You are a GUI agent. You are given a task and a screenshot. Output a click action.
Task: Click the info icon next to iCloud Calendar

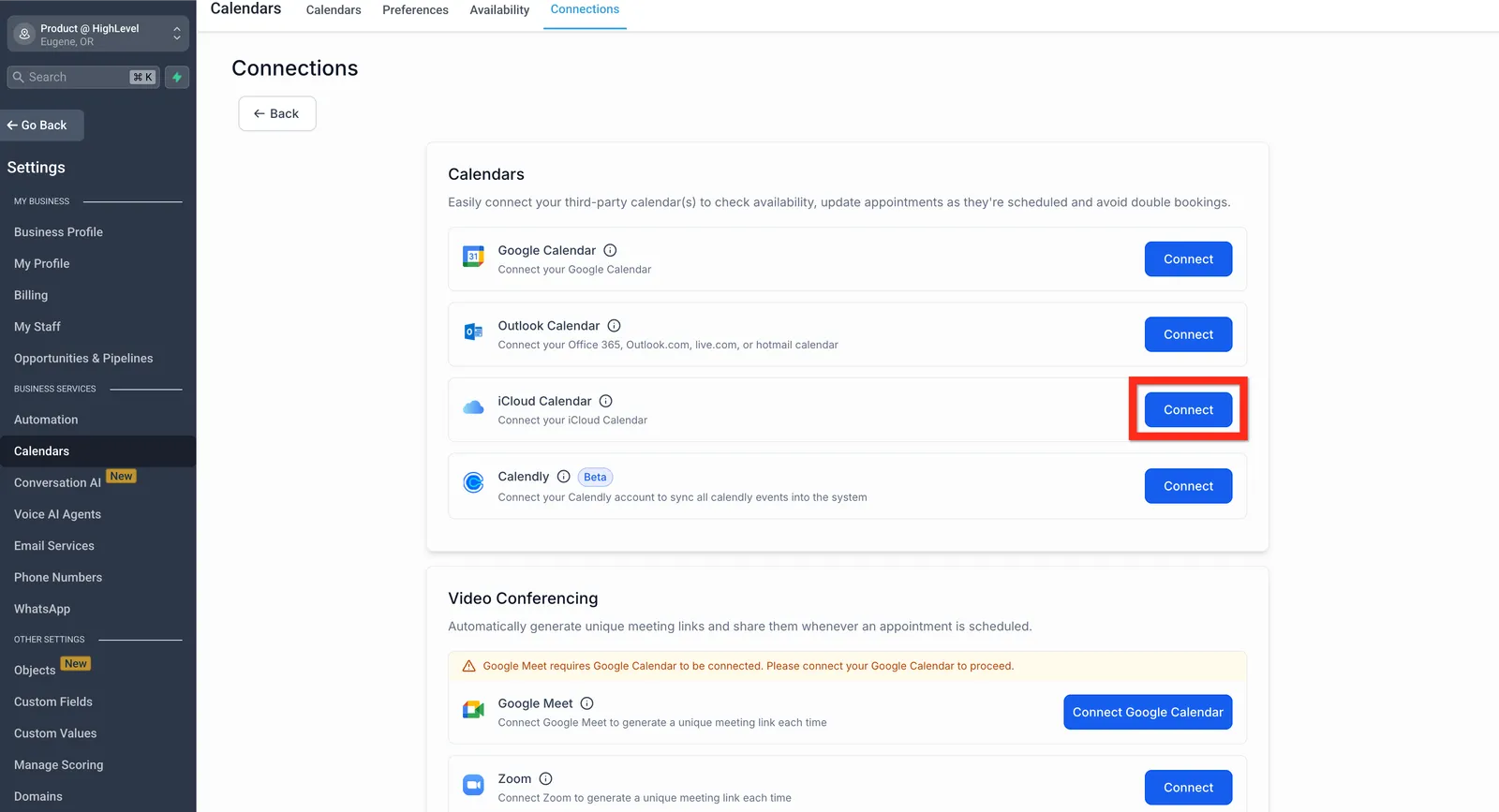point(605,401)
